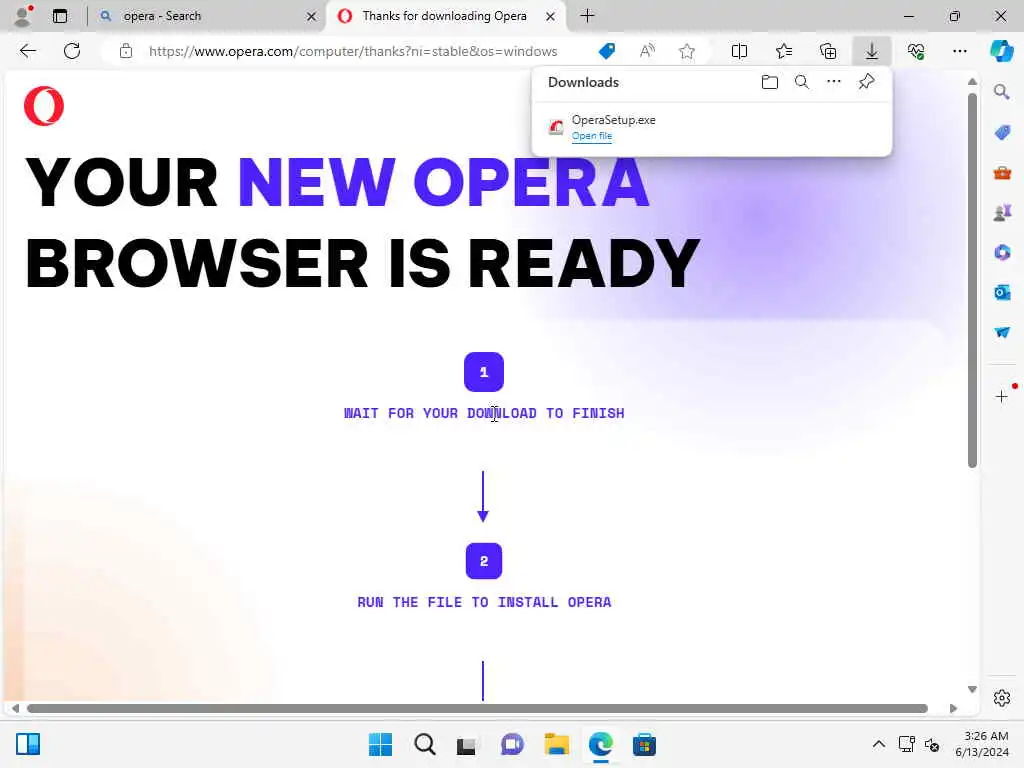This screenshot has height=768, width=1024.
Task: Open tab actions menu icon
Action: [x=60, y=16]
